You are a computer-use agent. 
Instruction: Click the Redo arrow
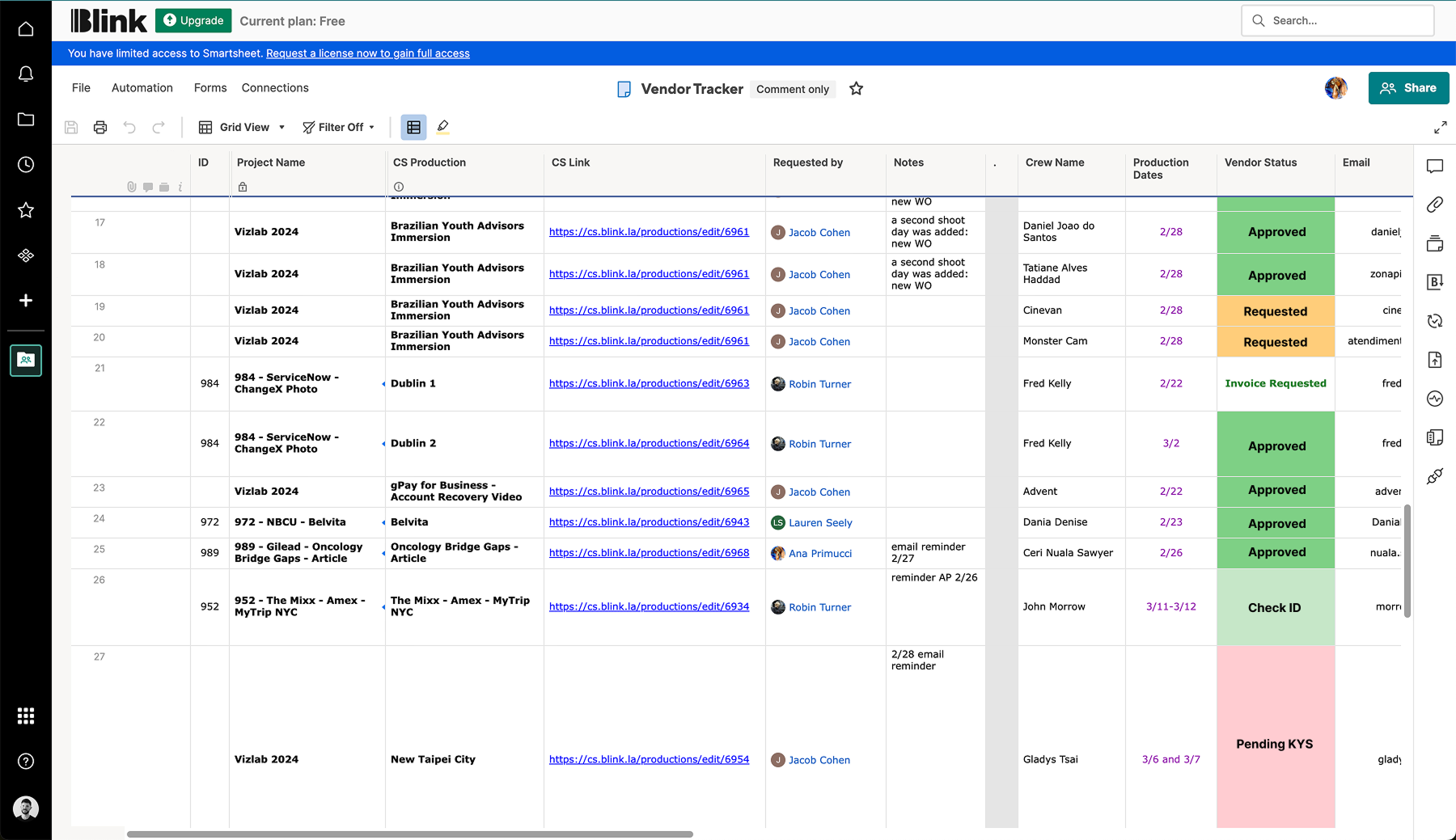[x=159, y=127]
